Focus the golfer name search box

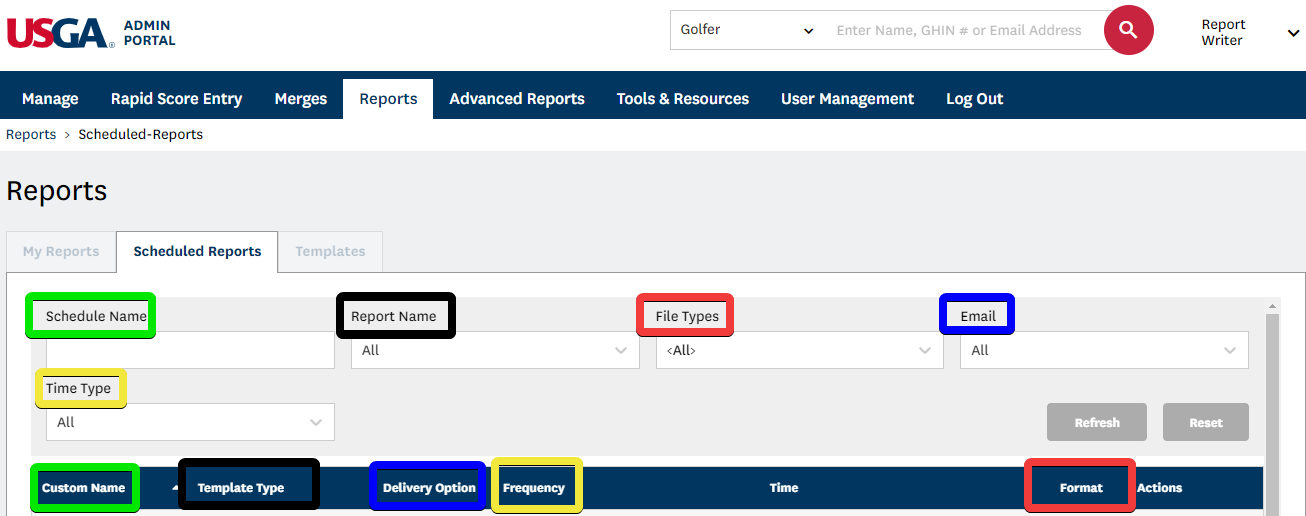tap(959, 31)
